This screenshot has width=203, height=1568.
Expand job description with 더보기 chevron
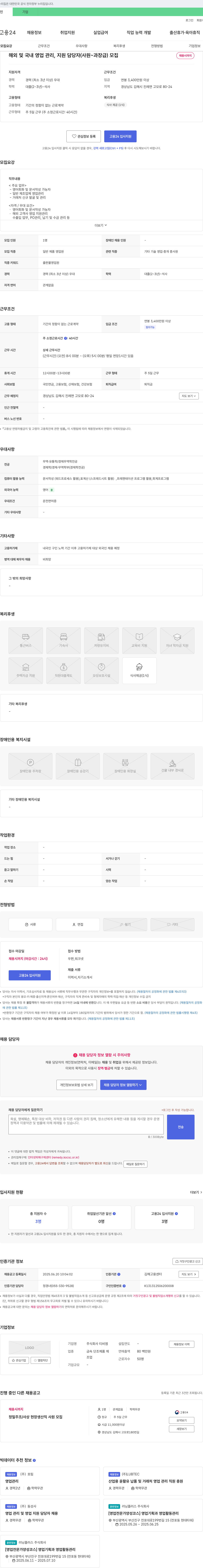(101, 225)
